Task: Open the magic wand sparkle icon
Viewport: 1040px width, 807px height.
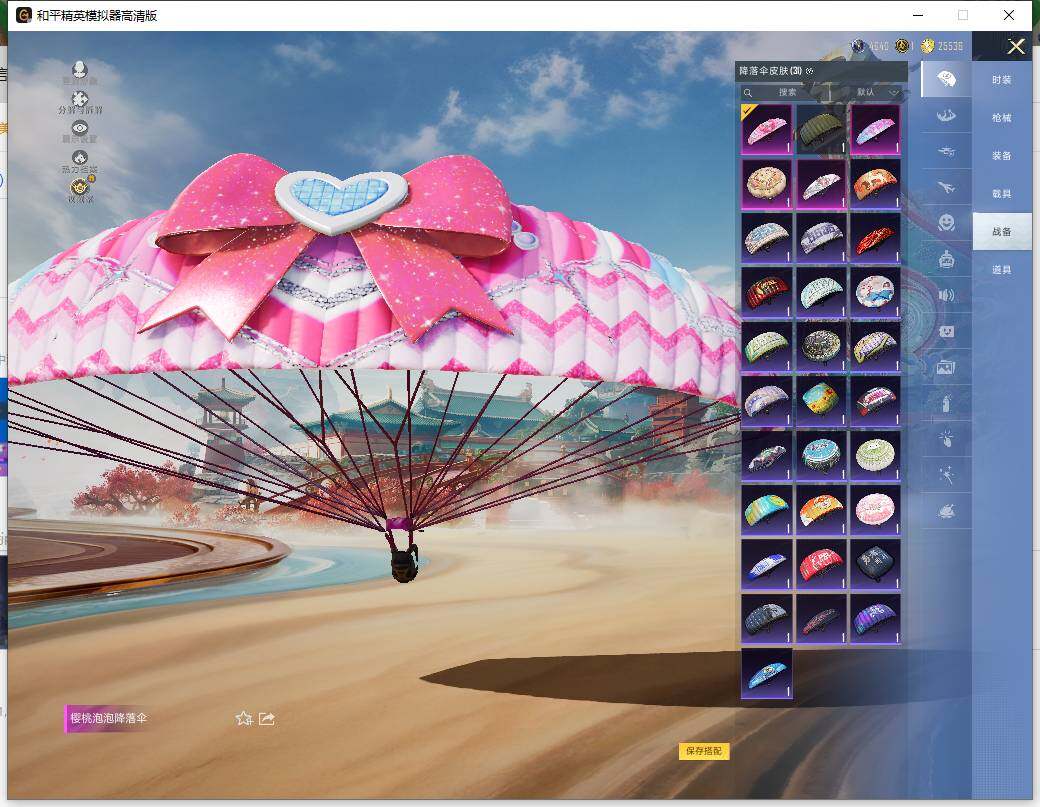Action: click(x=946, y=475)
